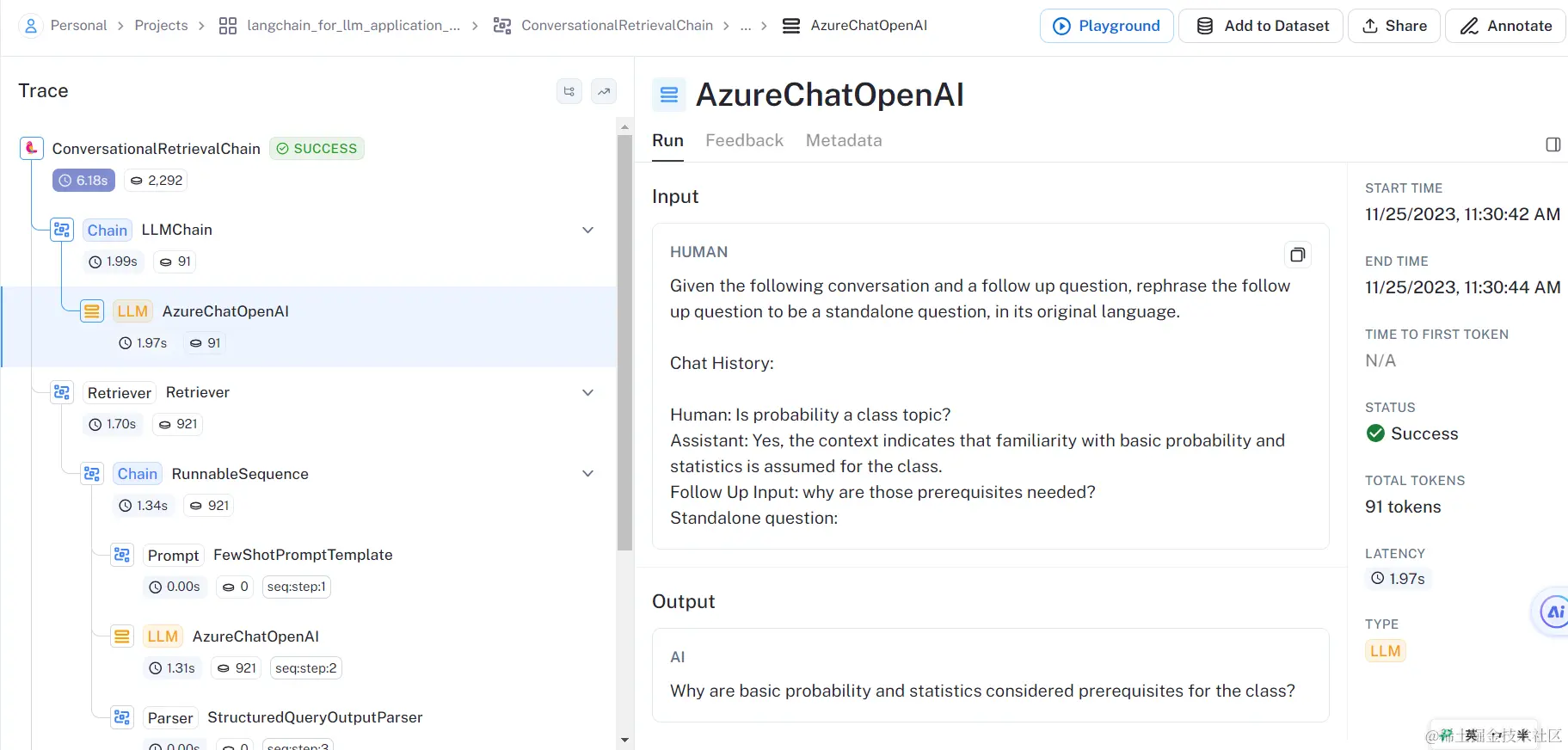The height and width of the screenshot is (750, 1568).
Task: Click the SUCCESS status badge
Action: [x=317, y=149]
